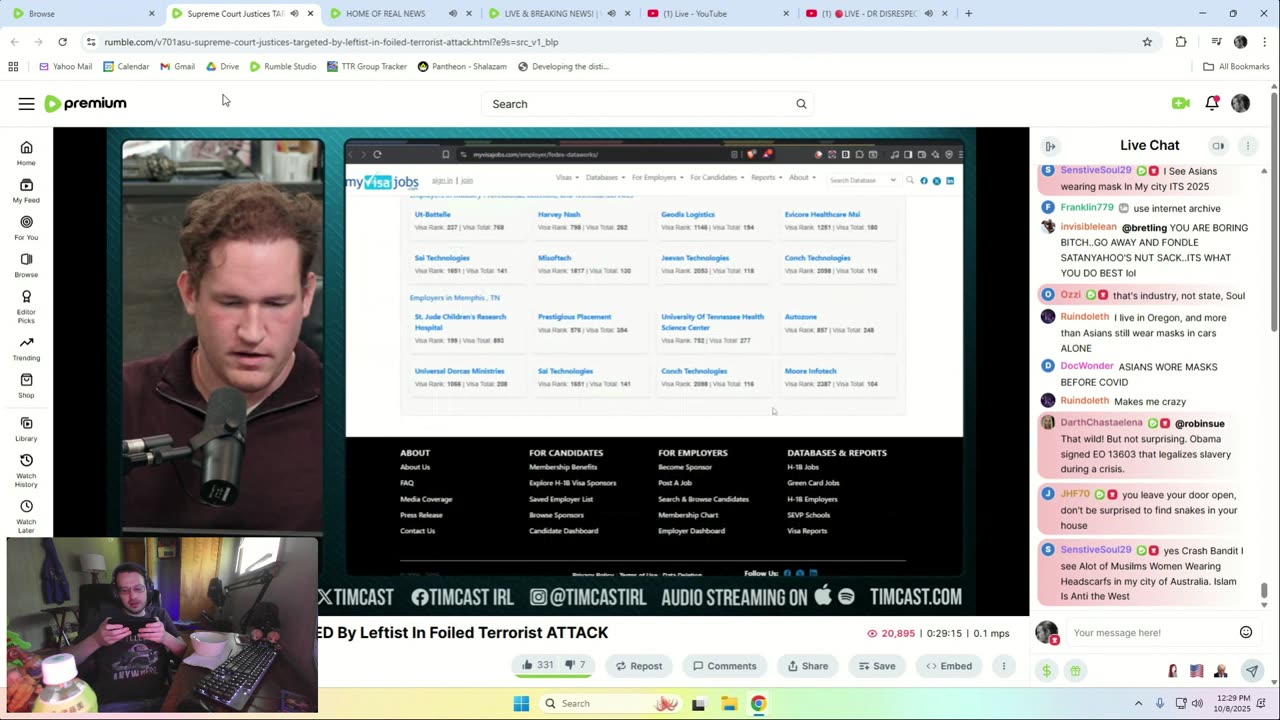Select the US flag emote in chat

[1196, 671]
